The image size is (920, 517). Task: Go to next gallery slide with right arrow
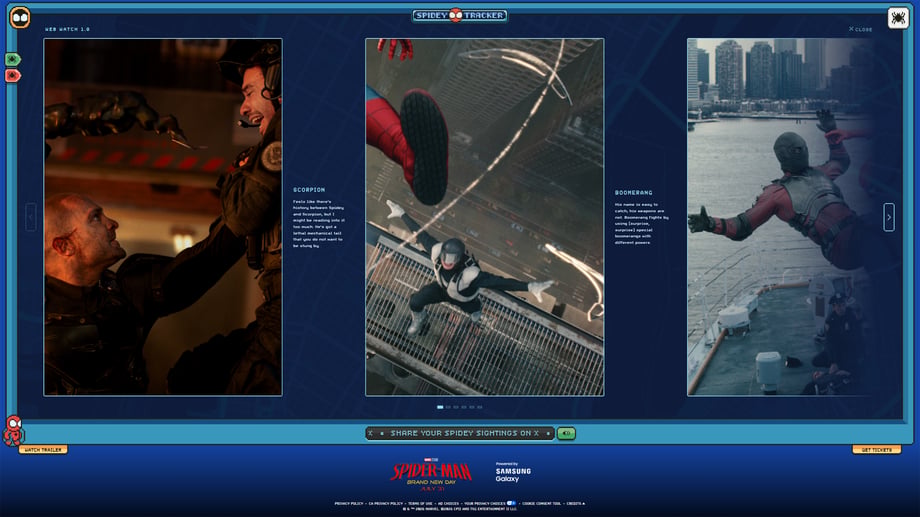[x=889, y=217]
